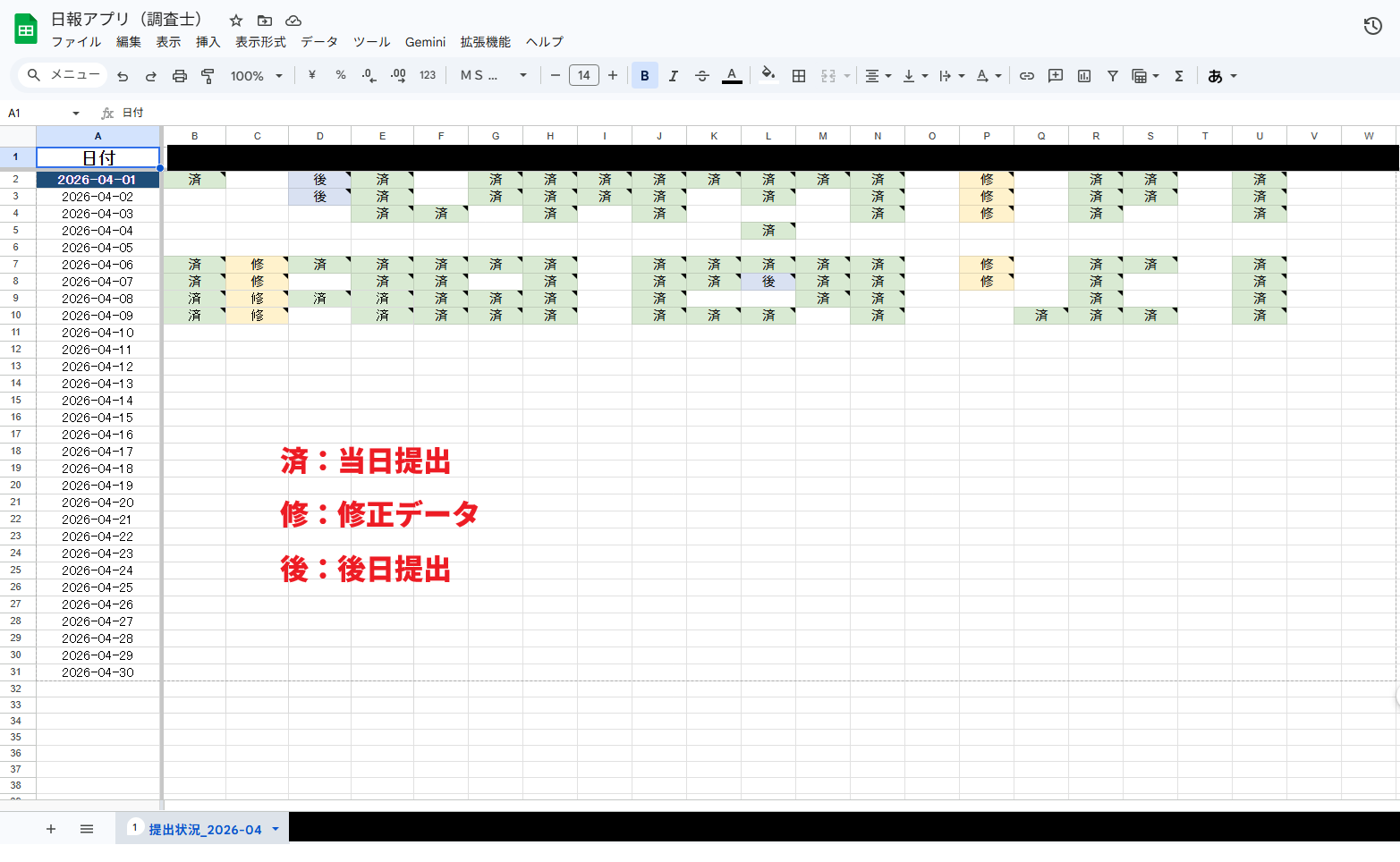Click the print icon
Screen dimensions: 1400x862
(180, 76)
